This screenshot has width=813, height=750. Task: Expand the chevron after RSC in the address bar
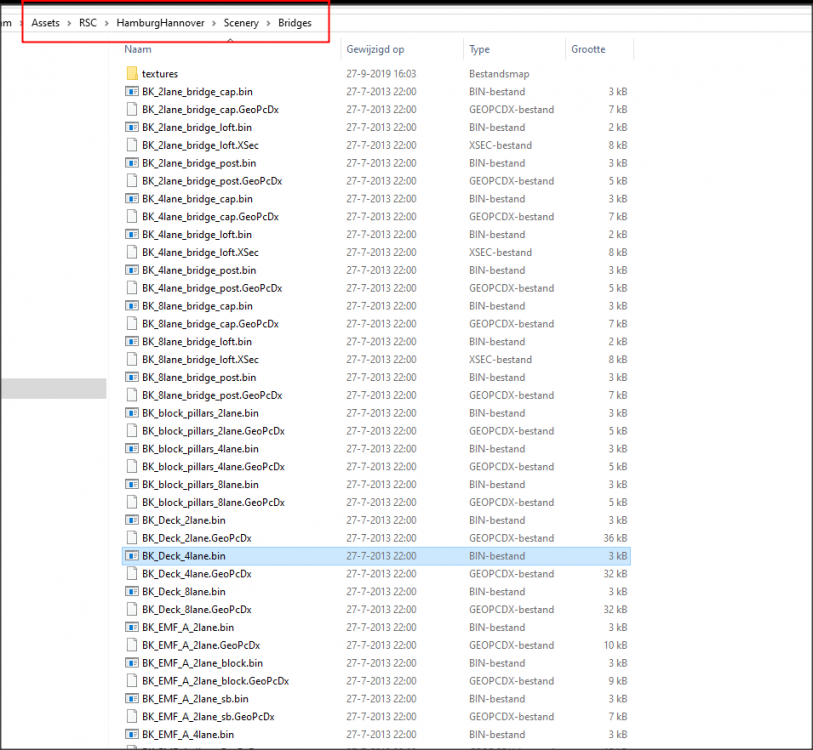[x=107, y=22]
